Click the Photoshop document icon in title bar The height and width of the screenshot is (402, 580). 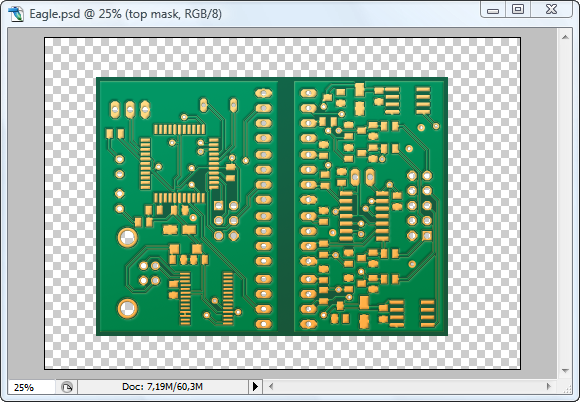pos(16,14)
